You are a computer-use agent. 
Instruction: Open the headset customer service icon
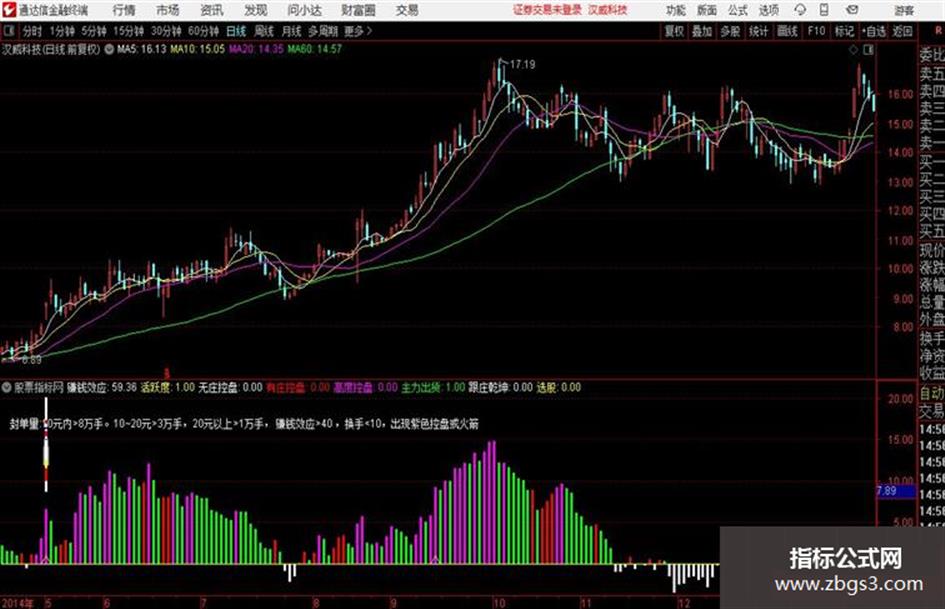click(800, 10)
